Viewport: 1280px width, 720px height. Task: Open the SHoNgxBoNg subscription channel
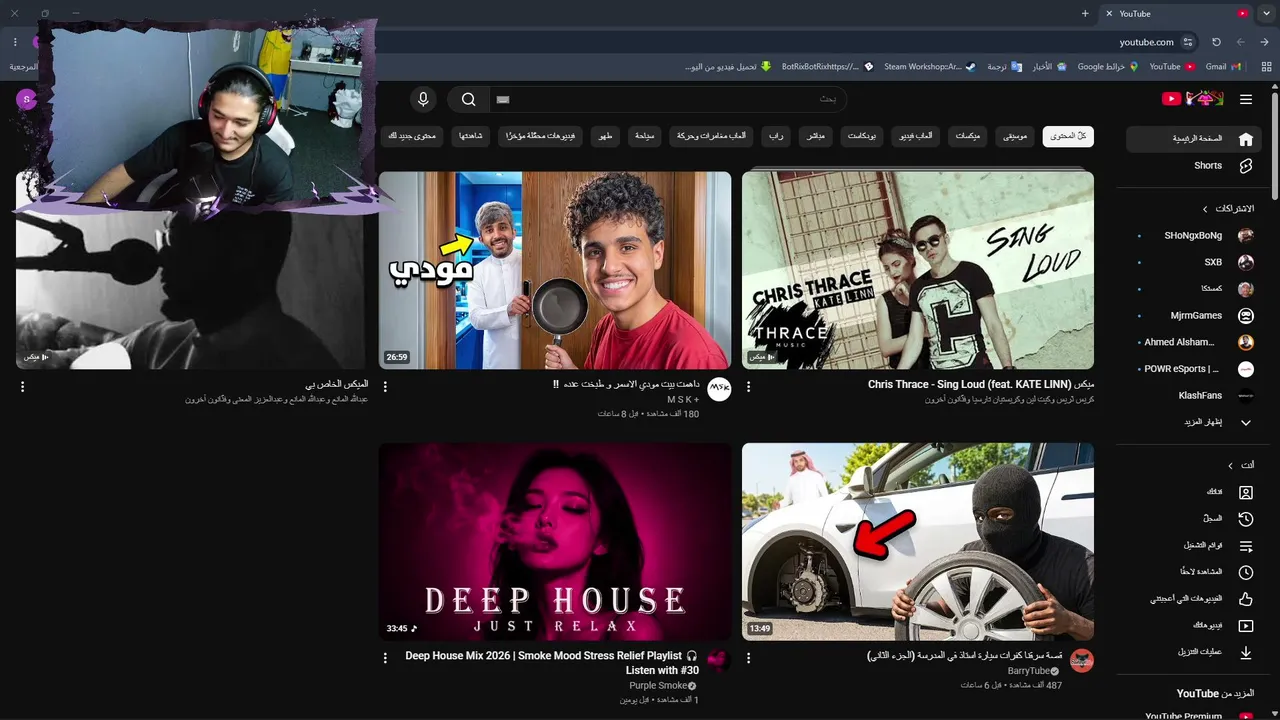1194,236
